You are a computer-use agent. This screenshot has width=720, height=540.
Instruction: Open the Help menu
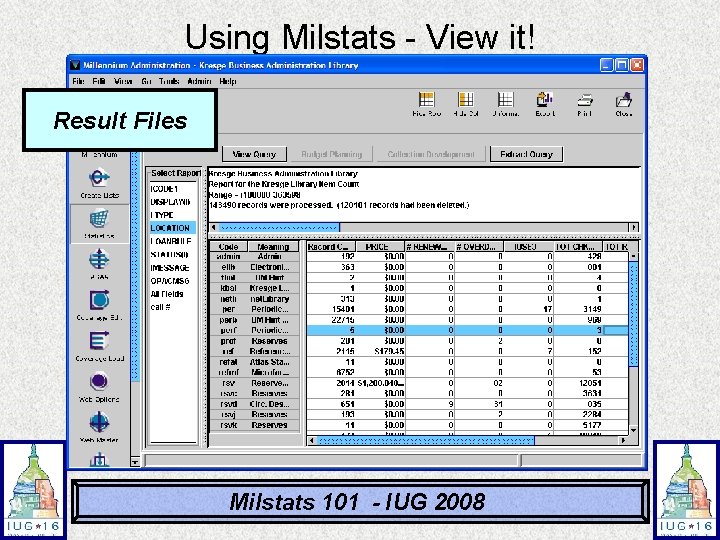[228, 81]
